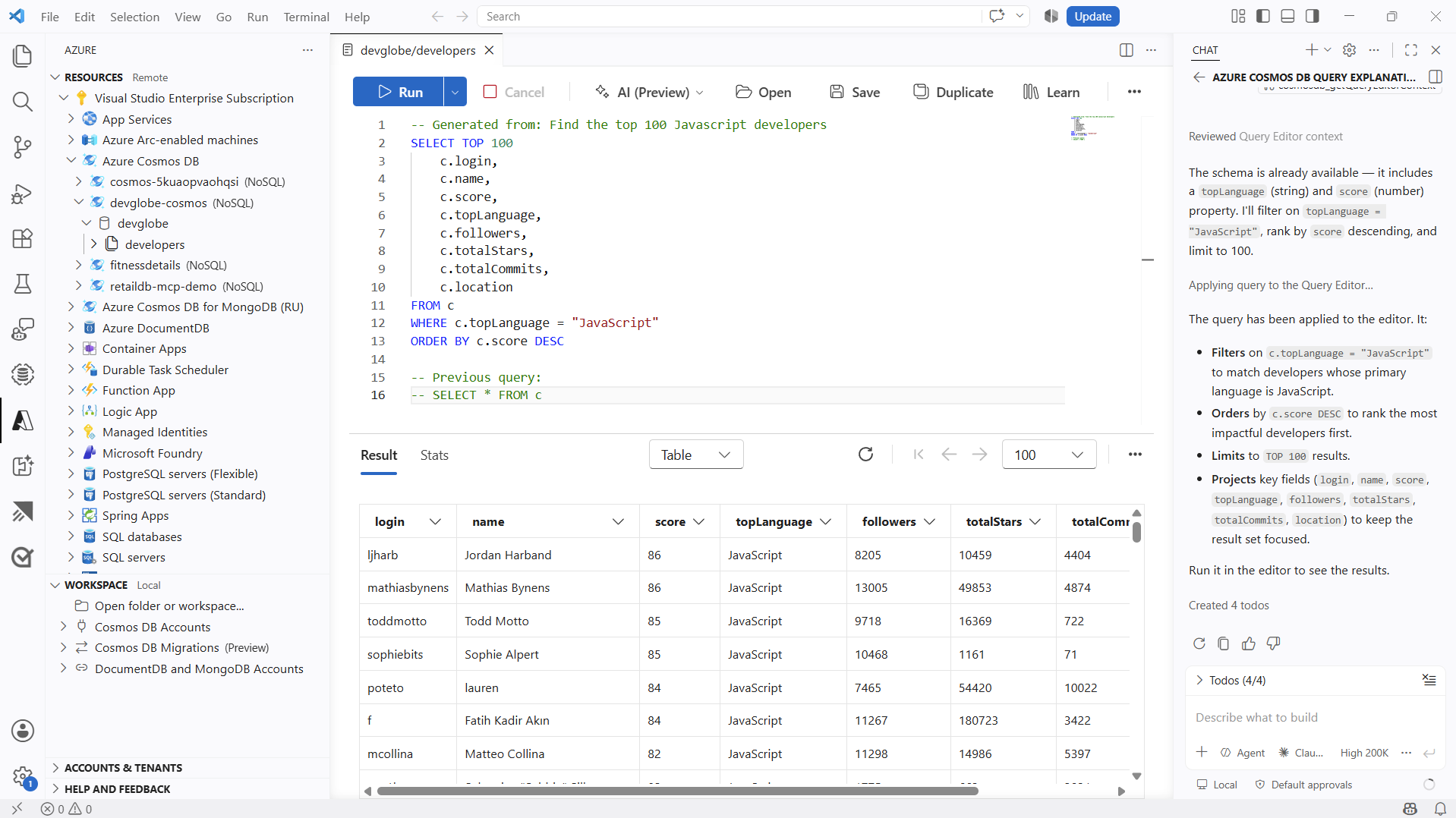Open the page size 100 dropdown
Screen dimensions: 1456x818
(1049, 455)
